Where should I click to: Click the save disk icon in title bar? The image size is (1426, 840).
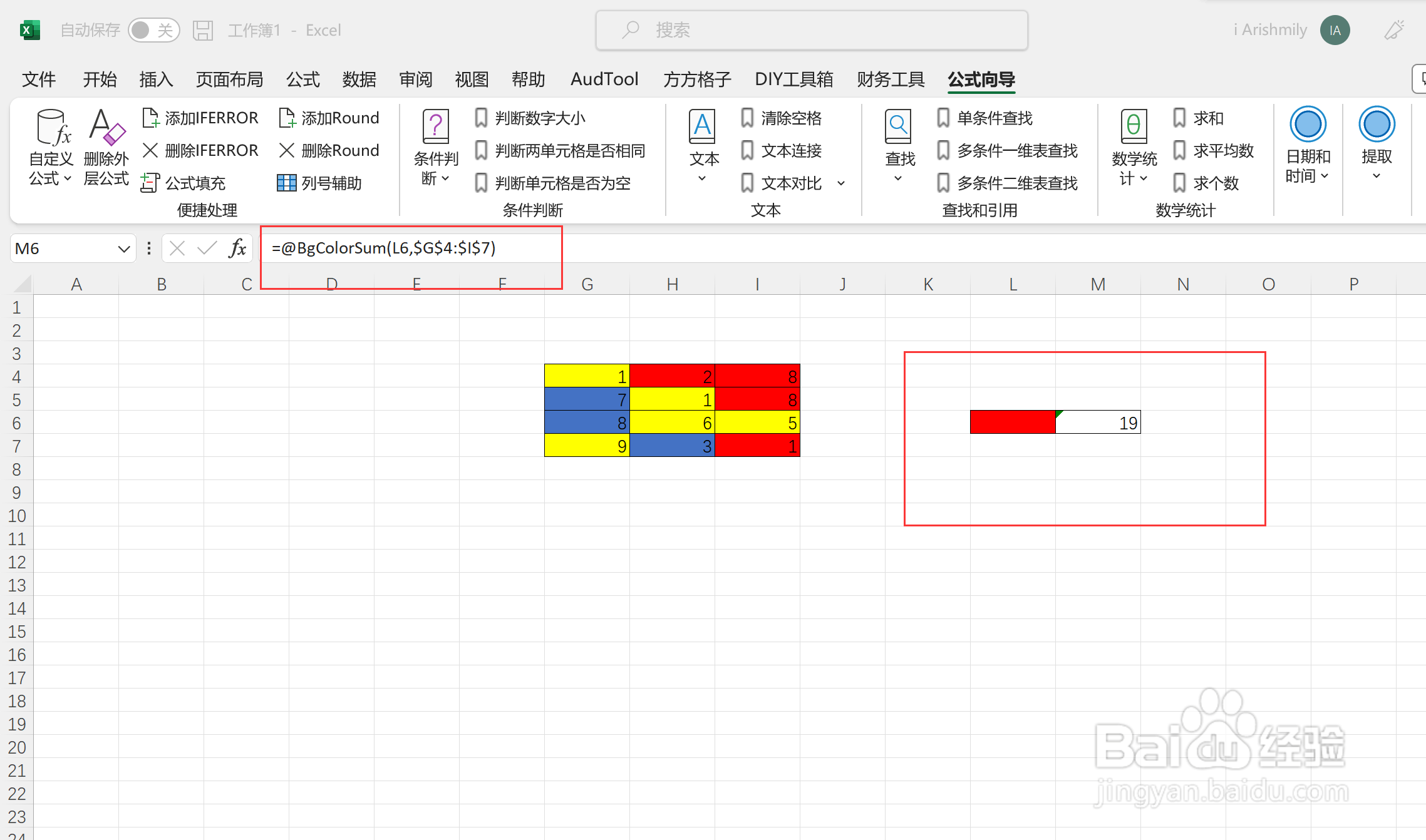(203, 30)
